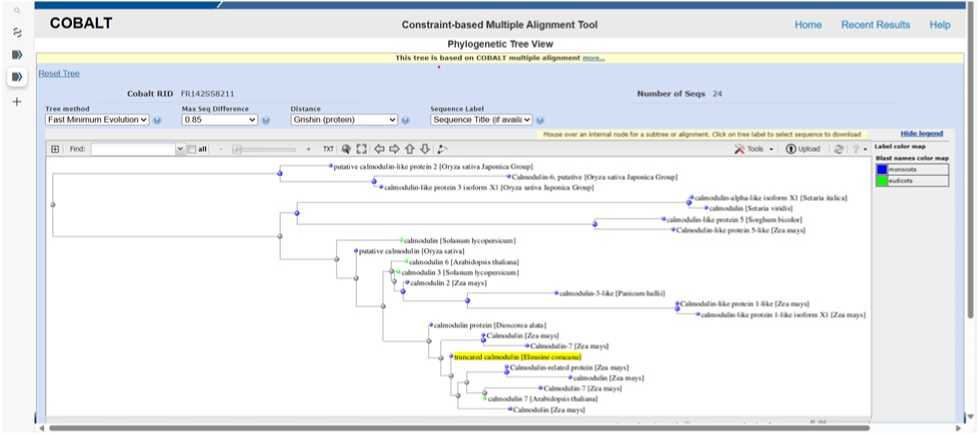Click help icon next to Sequence Label
979x434 pixels.
pyautogui.click(x=540, y=120)
